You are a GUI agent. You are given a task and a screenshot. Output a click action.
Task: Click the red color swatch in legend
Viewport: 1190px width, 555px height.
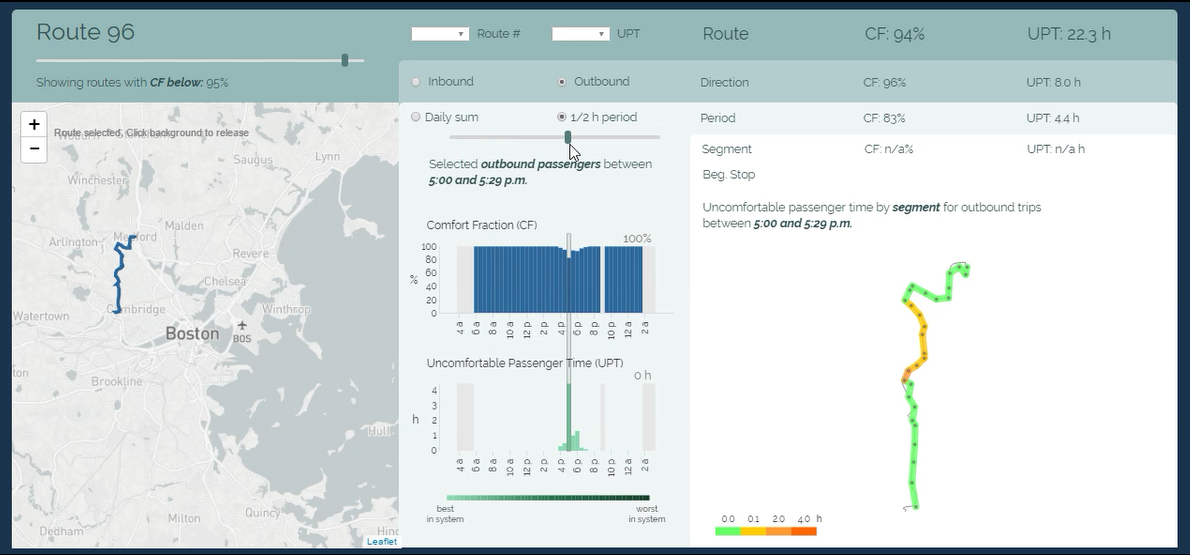coord(804,531)
